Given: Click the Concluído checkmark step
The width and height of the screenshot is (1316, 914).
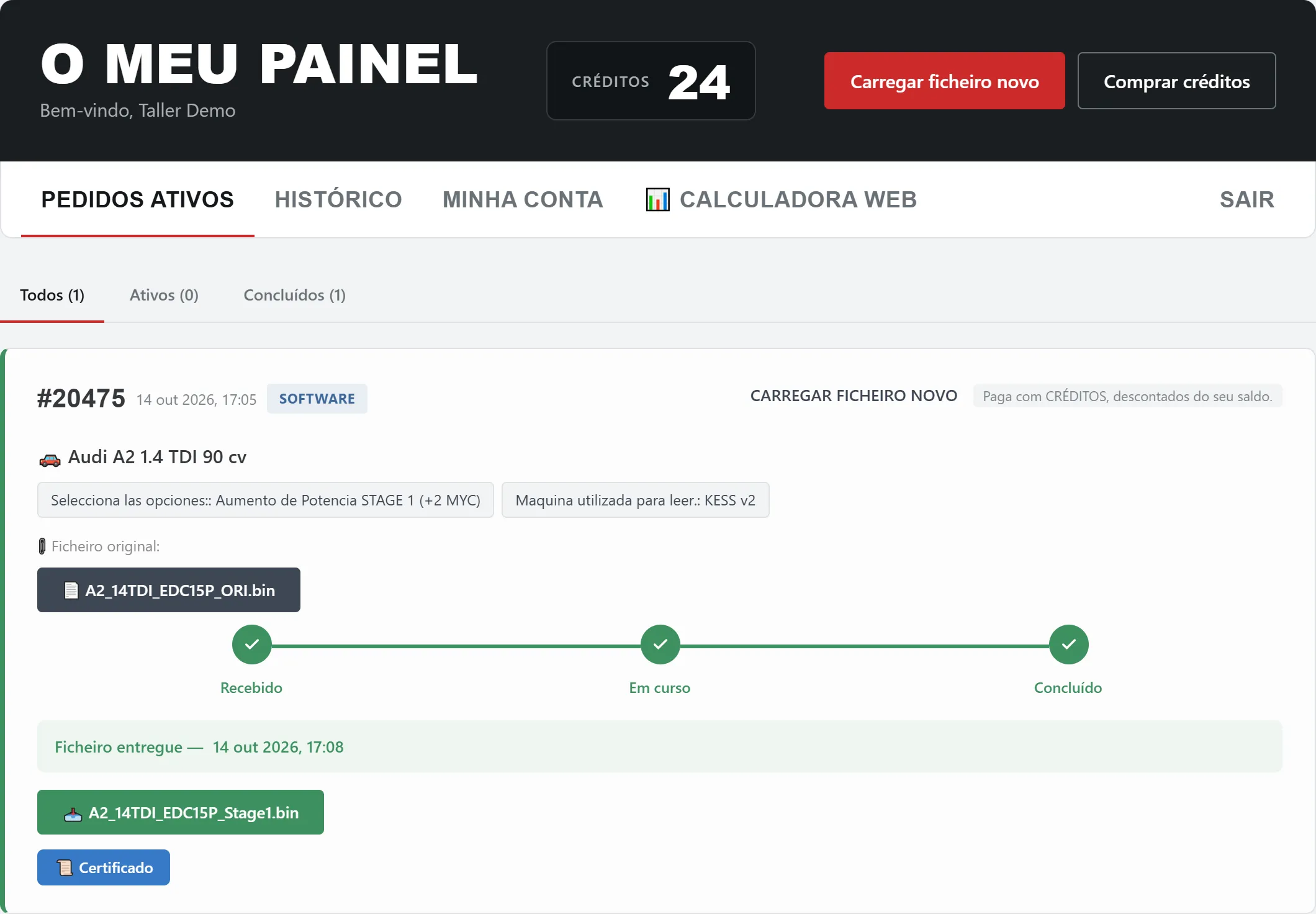Looking at the screenshot, I should pos(1068,645).
